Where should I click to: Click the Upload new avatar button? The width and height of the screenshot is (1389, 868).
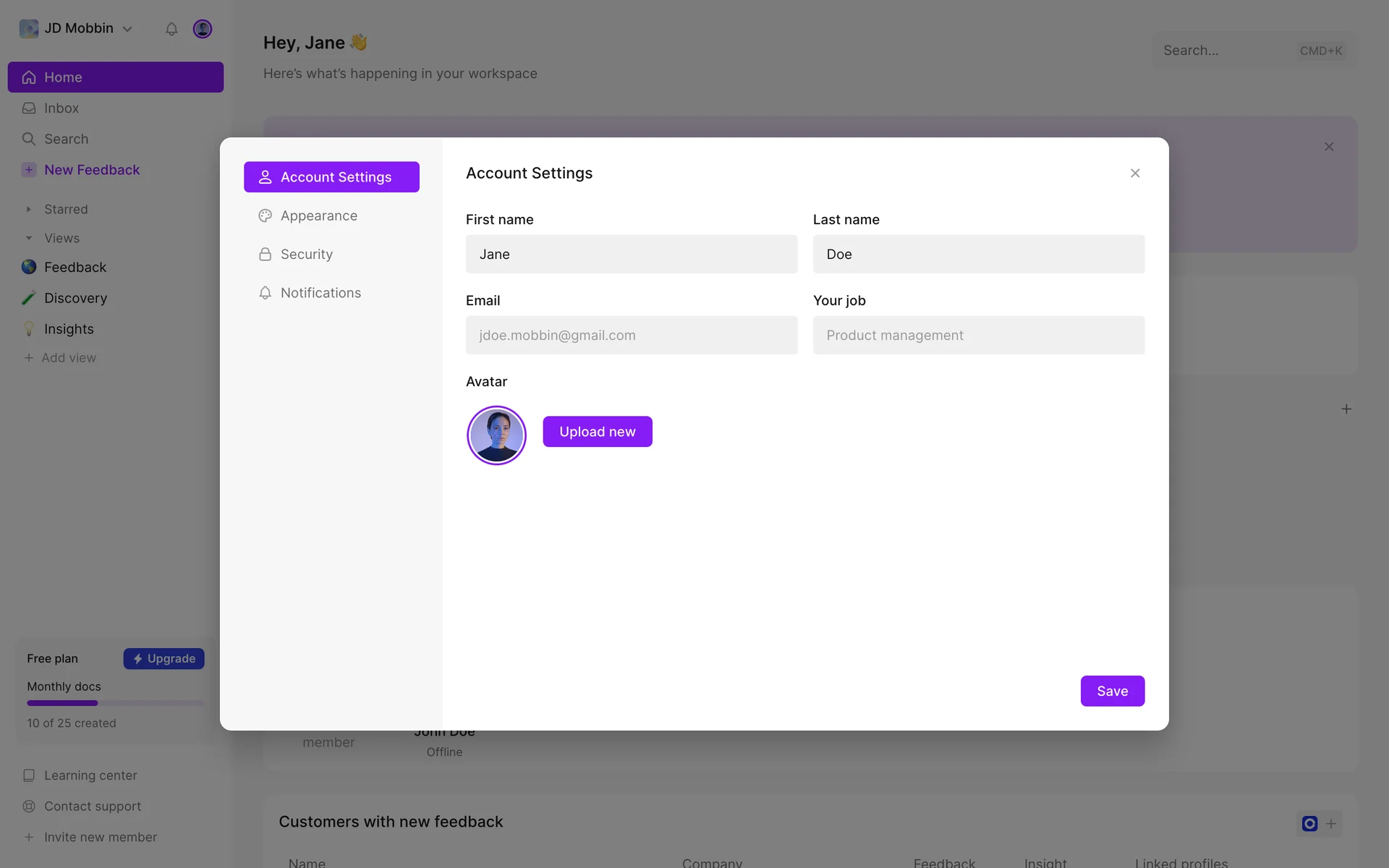[x=598, y=432]
